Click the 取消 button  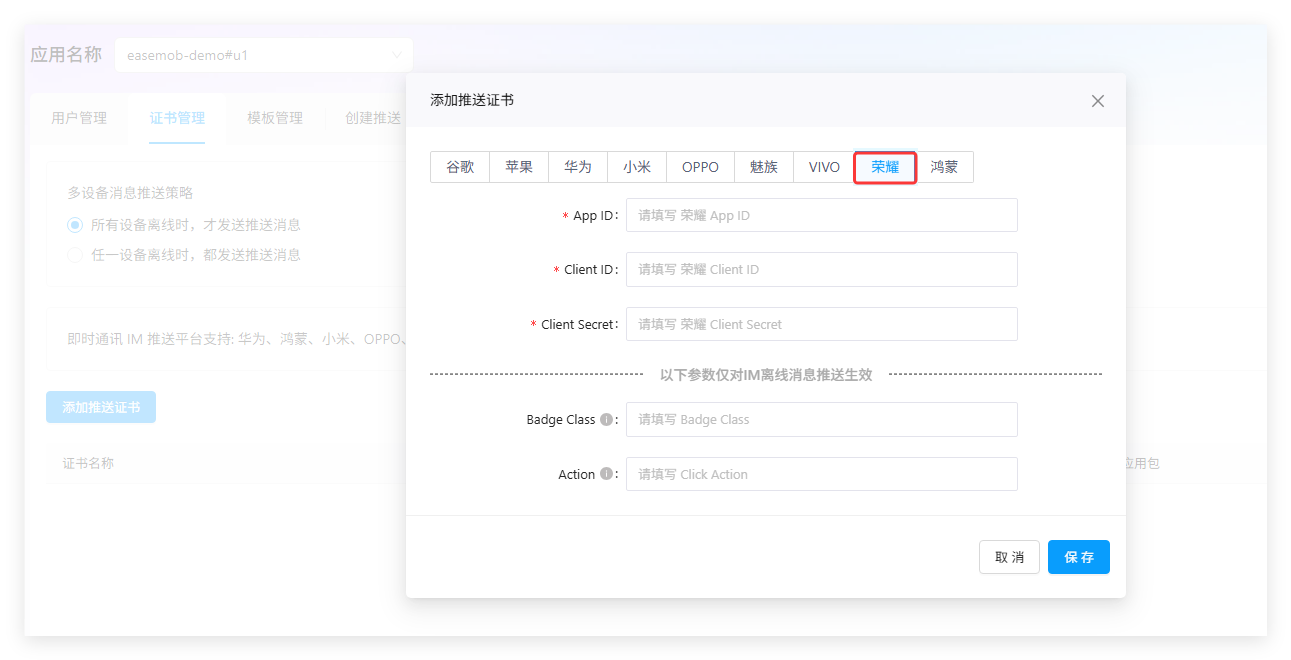coord(1009,557)
